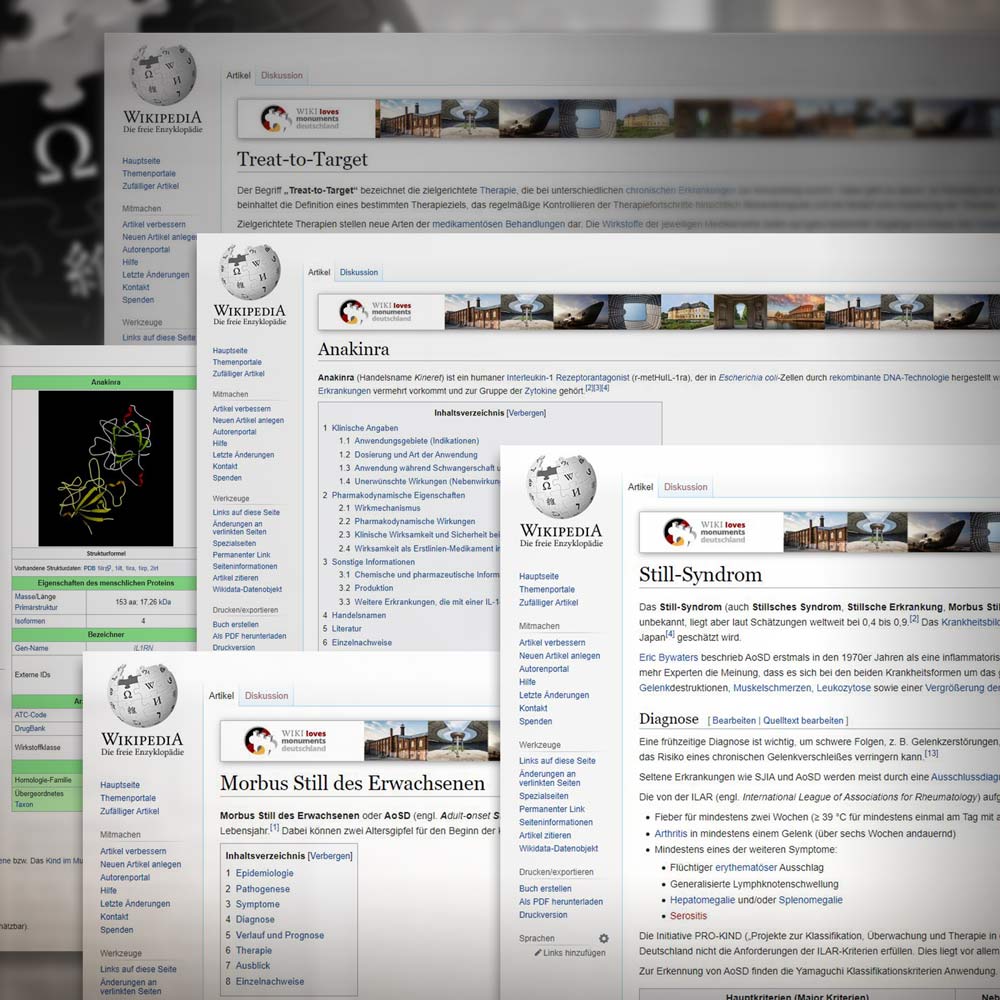
Task: Click Wiki Loves Monuments logo on Anakinra banner
Action: pos(353,311)
